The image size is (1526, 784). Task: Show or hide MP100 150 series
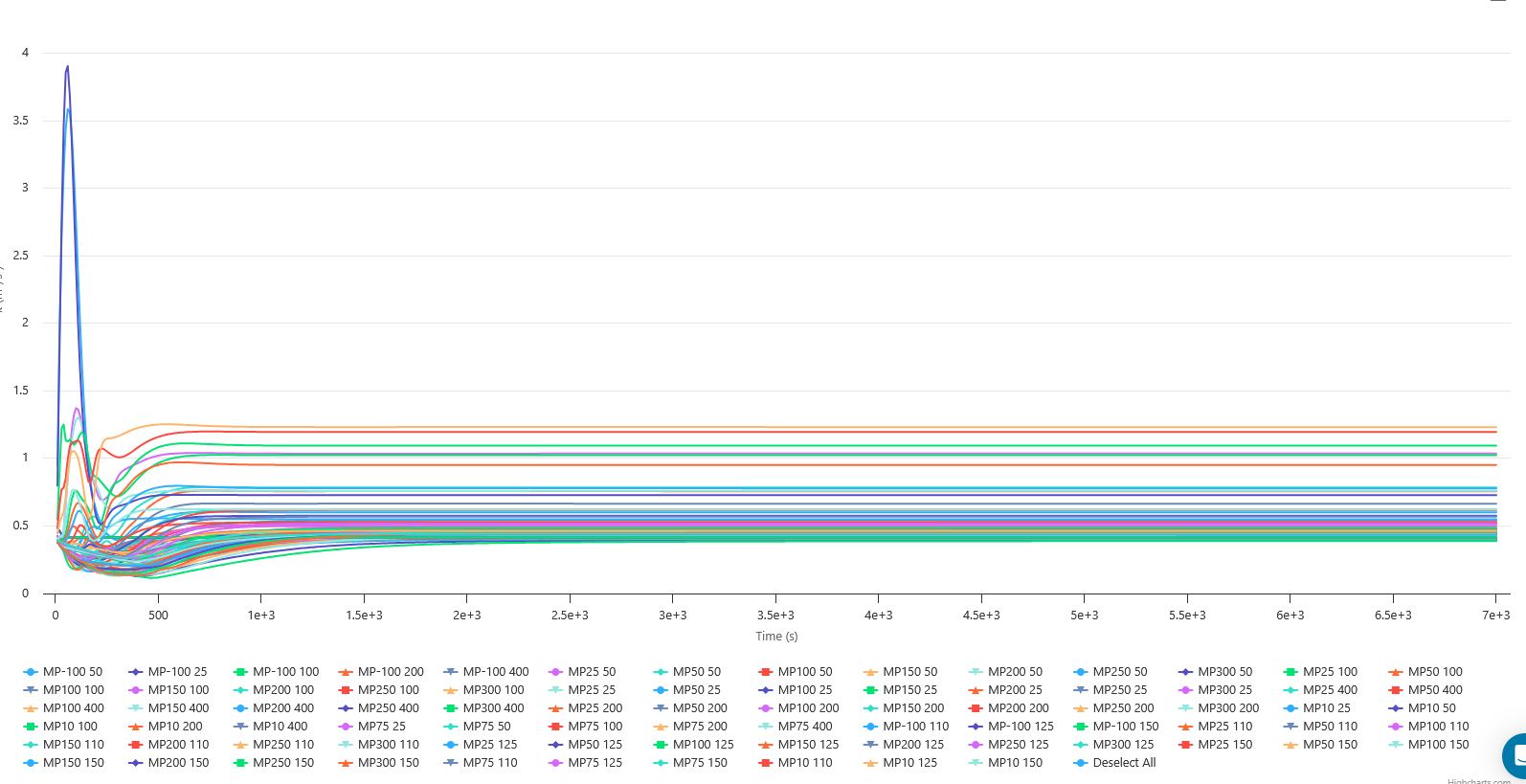tap(1438, 745)
